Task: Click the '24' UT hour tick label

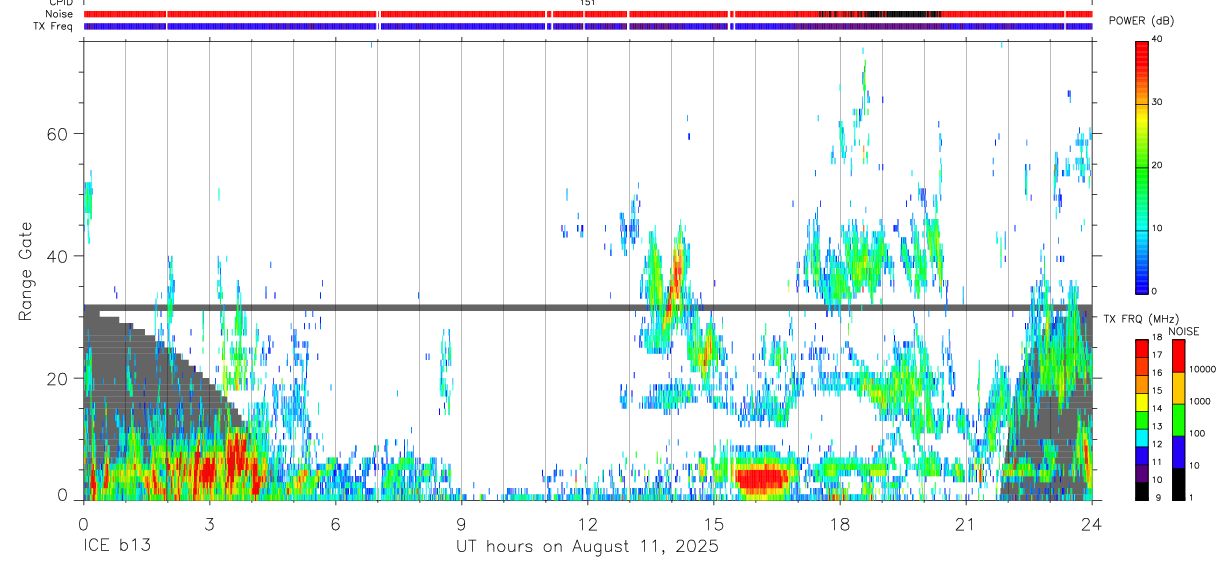Action: [1092, 525]
